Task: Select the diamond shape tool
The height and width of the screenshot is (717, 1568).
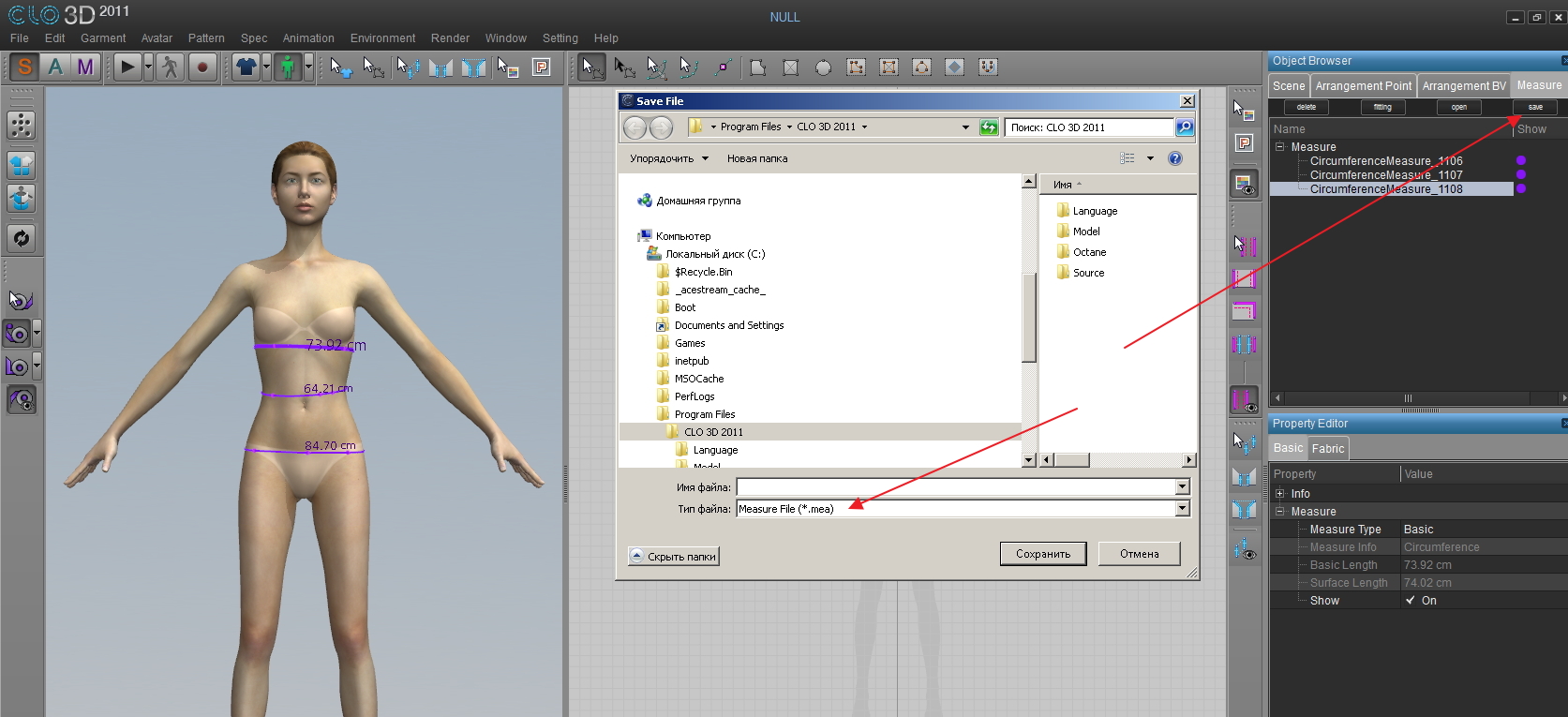Action: point(954,67)
